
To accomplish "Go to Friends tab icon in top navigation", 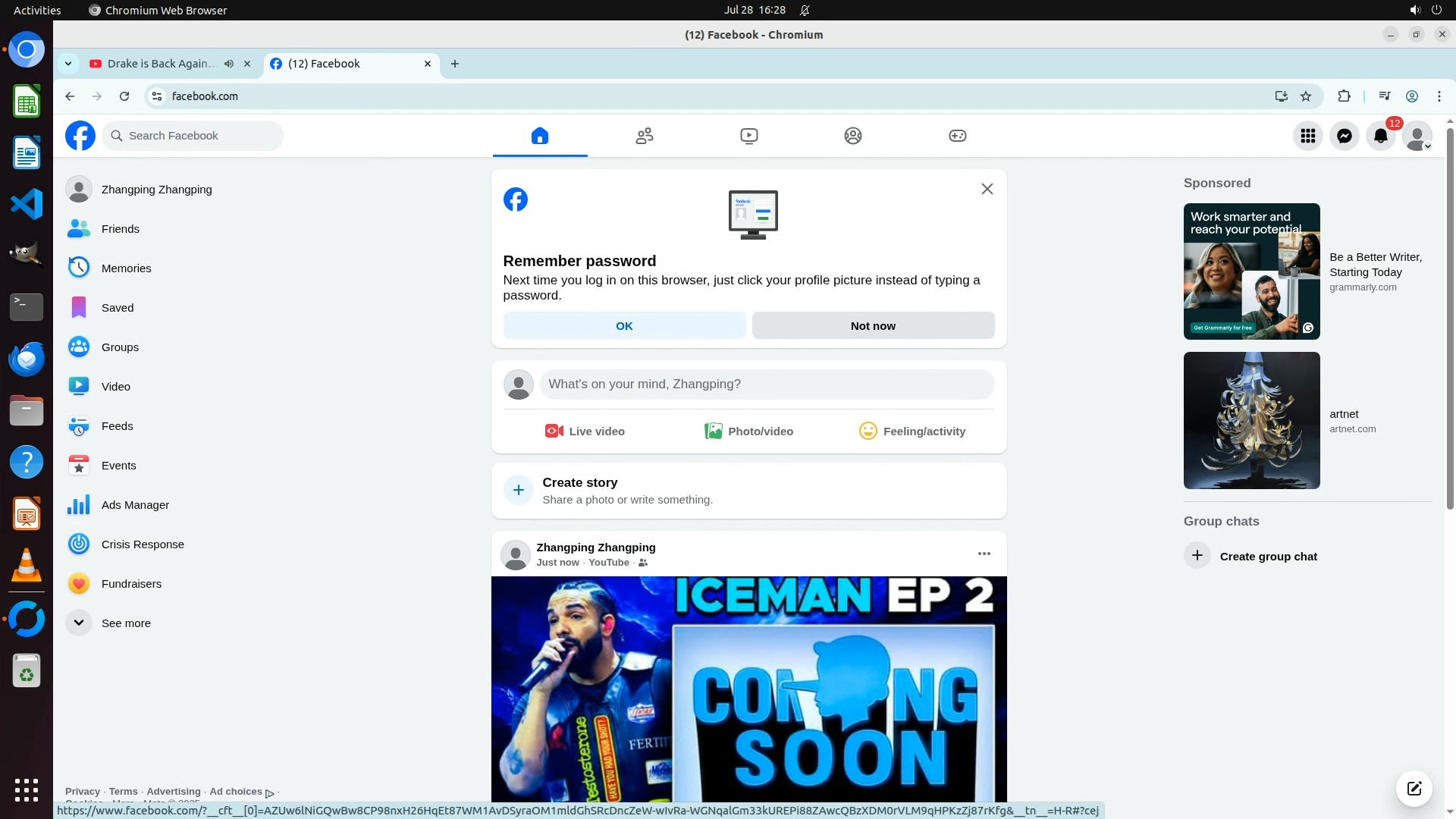I will (x=644, y=136).
